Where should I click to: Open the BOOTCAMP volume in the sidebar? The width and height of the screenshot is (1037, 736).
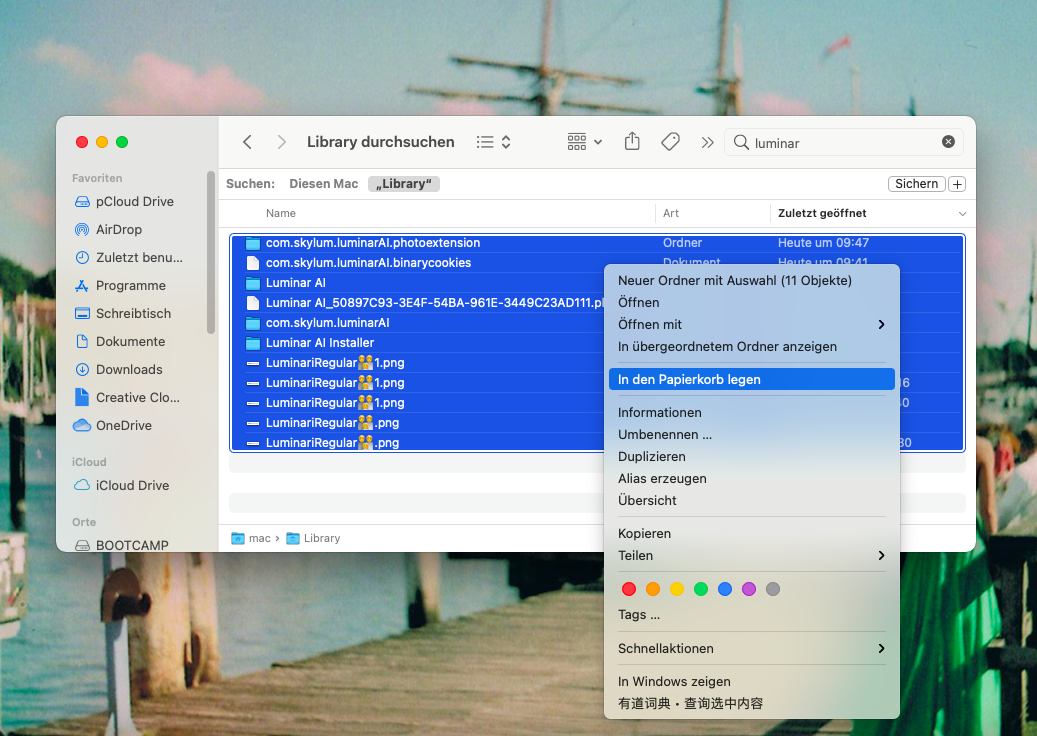pyautogui.click(x=132, y=545)
